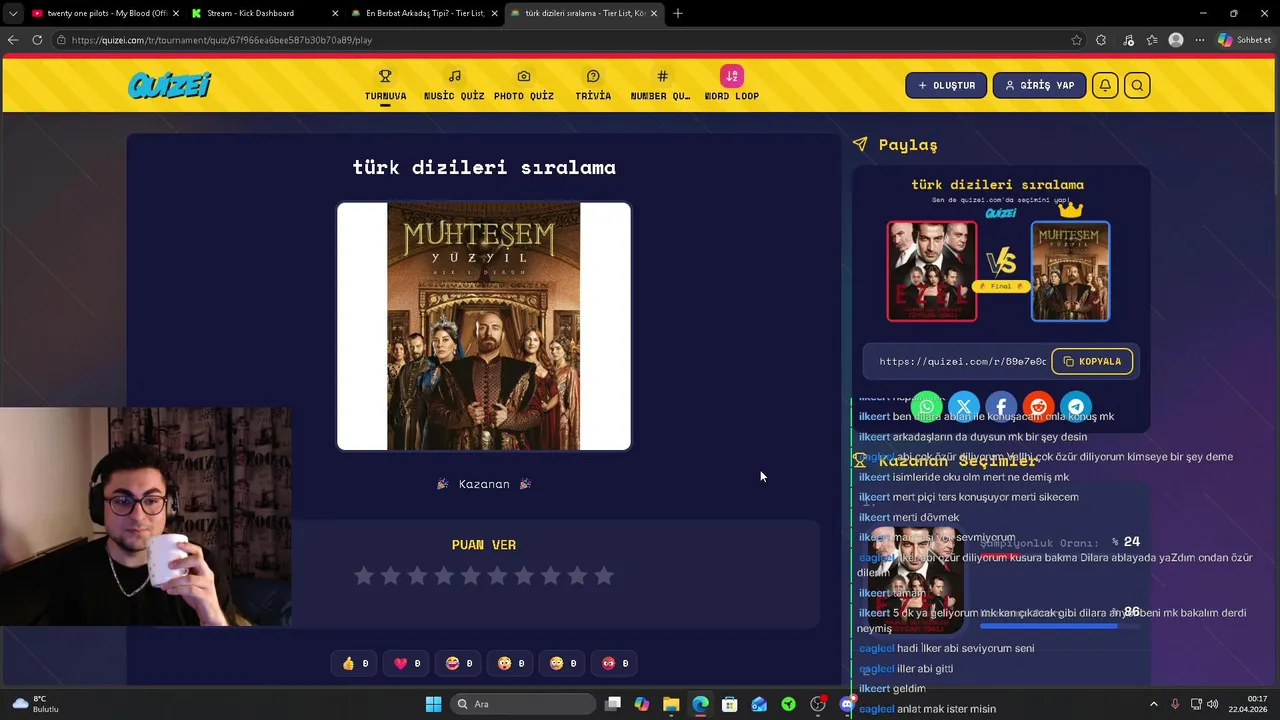Viewport: 1280px width, 720px height.
Task: React with heart emoji
Action: tap(406, 663)
